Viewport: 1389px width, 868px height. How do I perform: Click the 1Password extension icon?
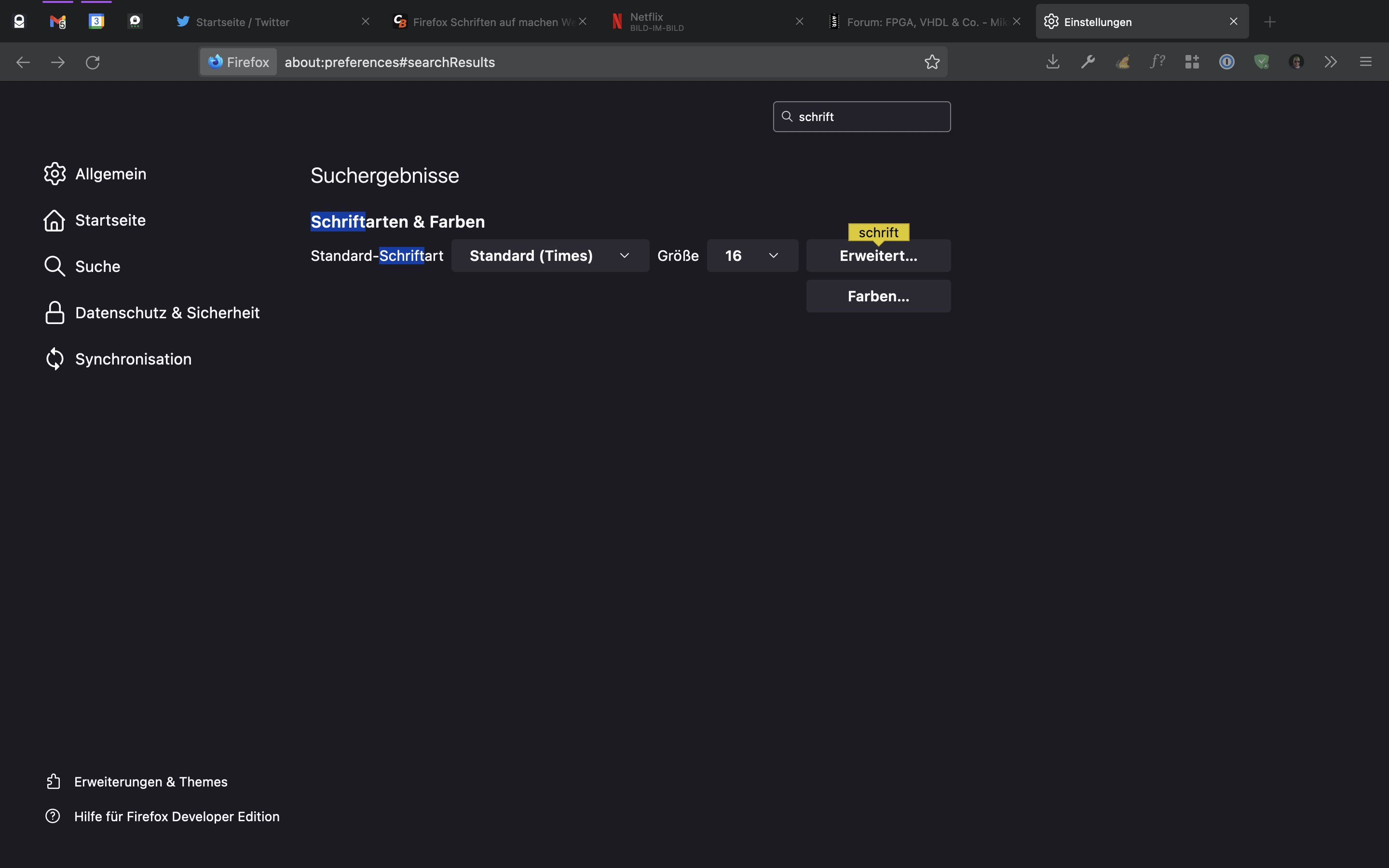[1226, 62]
